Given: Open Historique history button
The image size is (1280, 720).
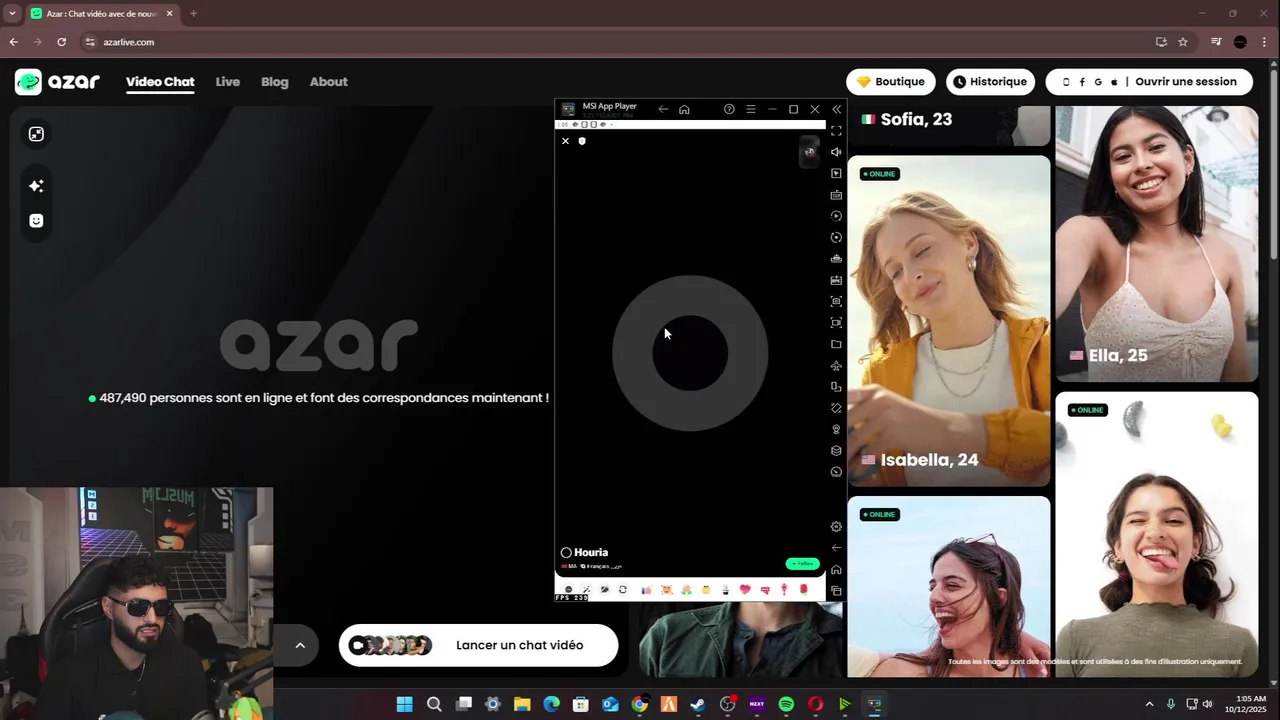Looking at the screenshot, I should pyautogui.click(x=990, y=82).
